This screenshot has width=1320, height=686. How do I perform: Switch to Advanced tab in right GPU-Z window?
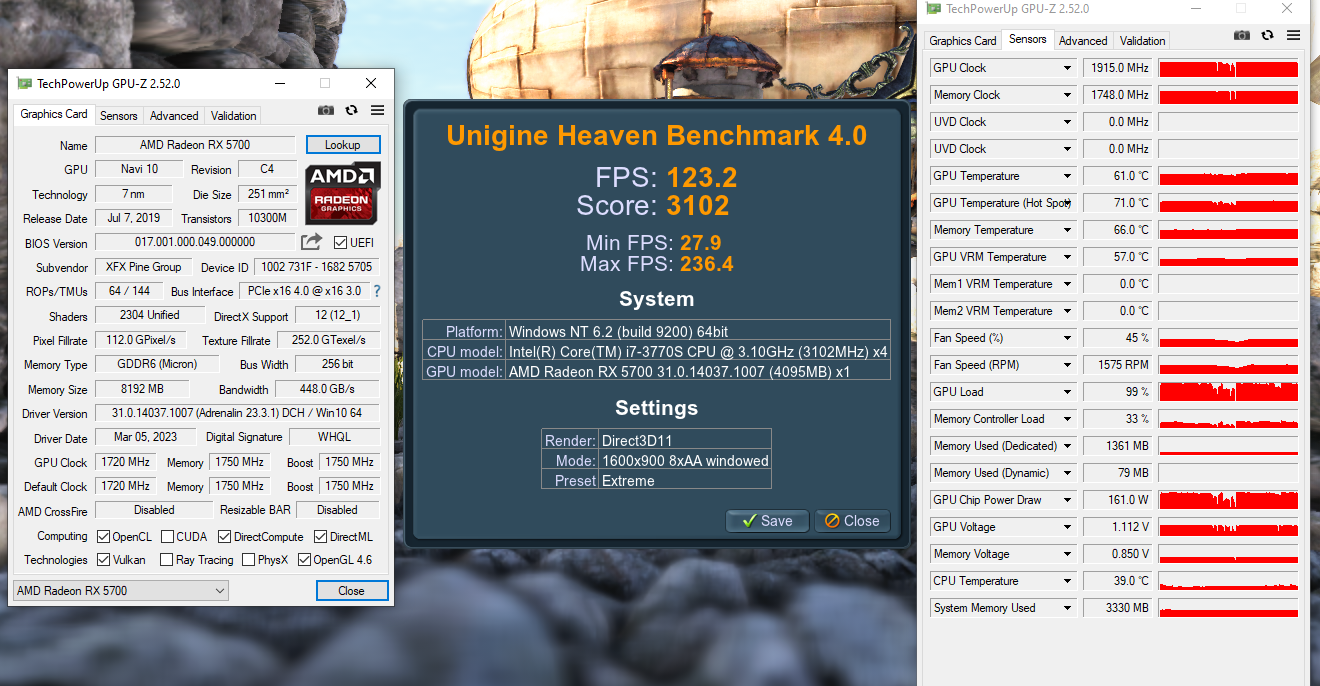1083,41
